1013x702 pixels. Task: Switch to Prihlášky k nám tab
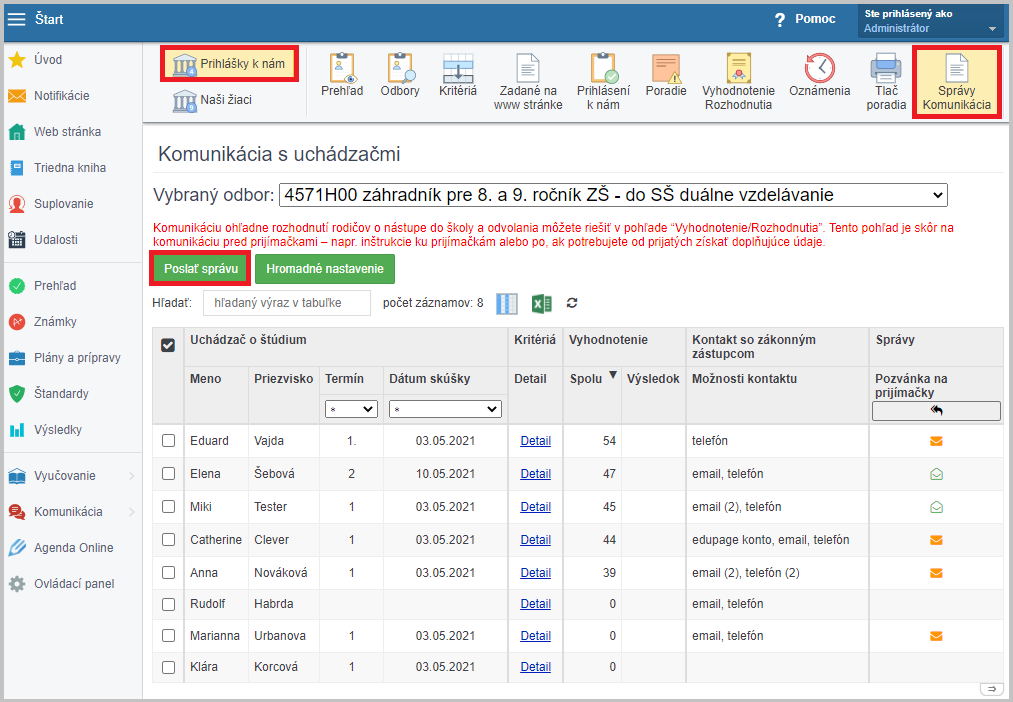point(229,64)
